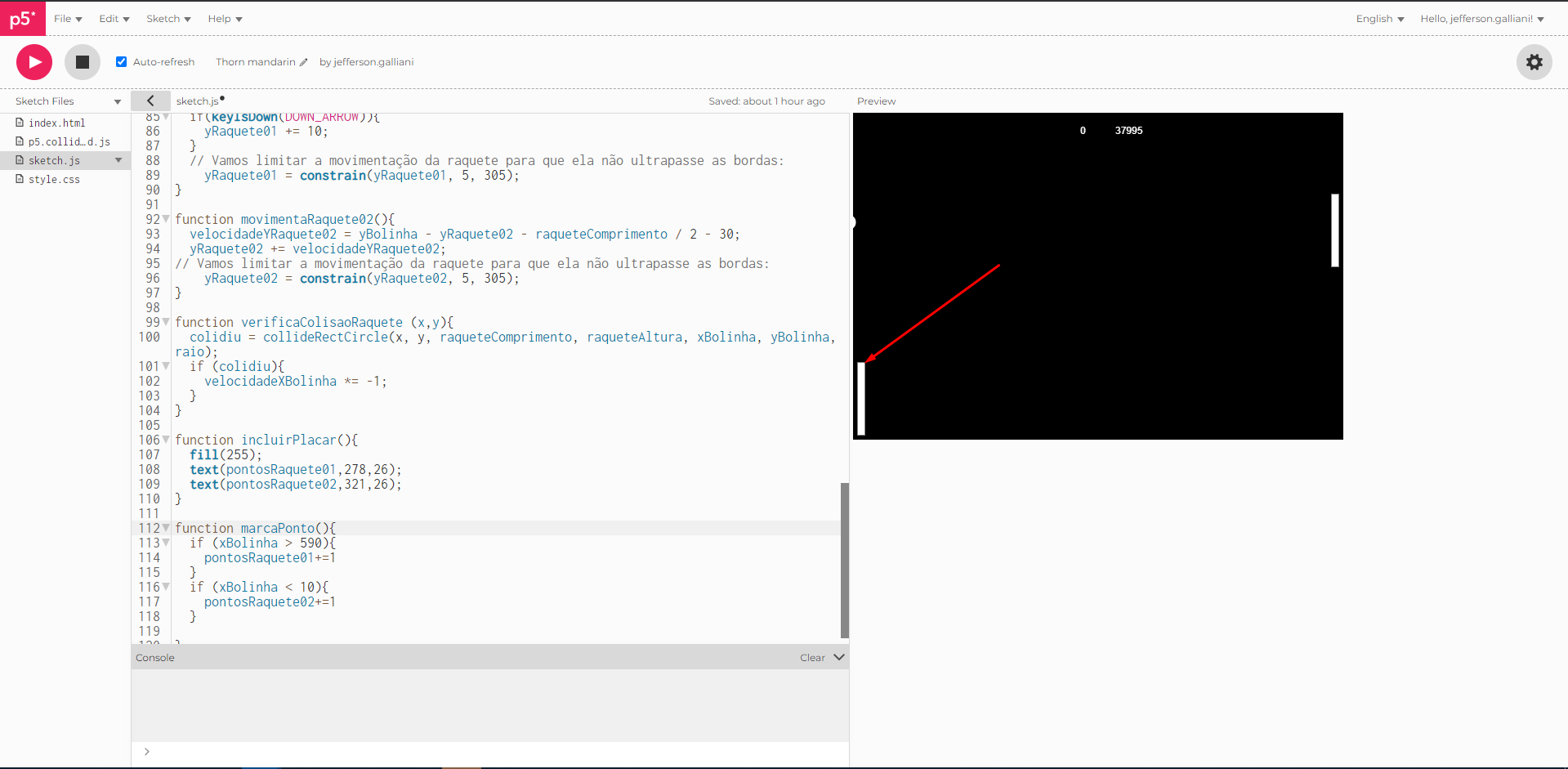Clear the console output
The width and height of the screenshot is (1568, 769).
[812, 658]
